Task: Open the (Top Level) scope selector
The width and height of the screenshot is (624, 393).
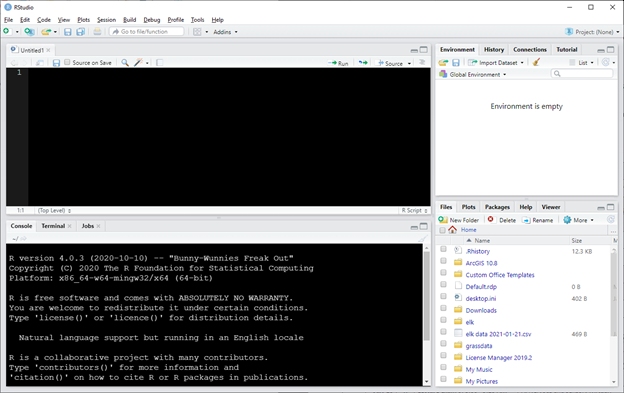Action: [x=54, y=210]
